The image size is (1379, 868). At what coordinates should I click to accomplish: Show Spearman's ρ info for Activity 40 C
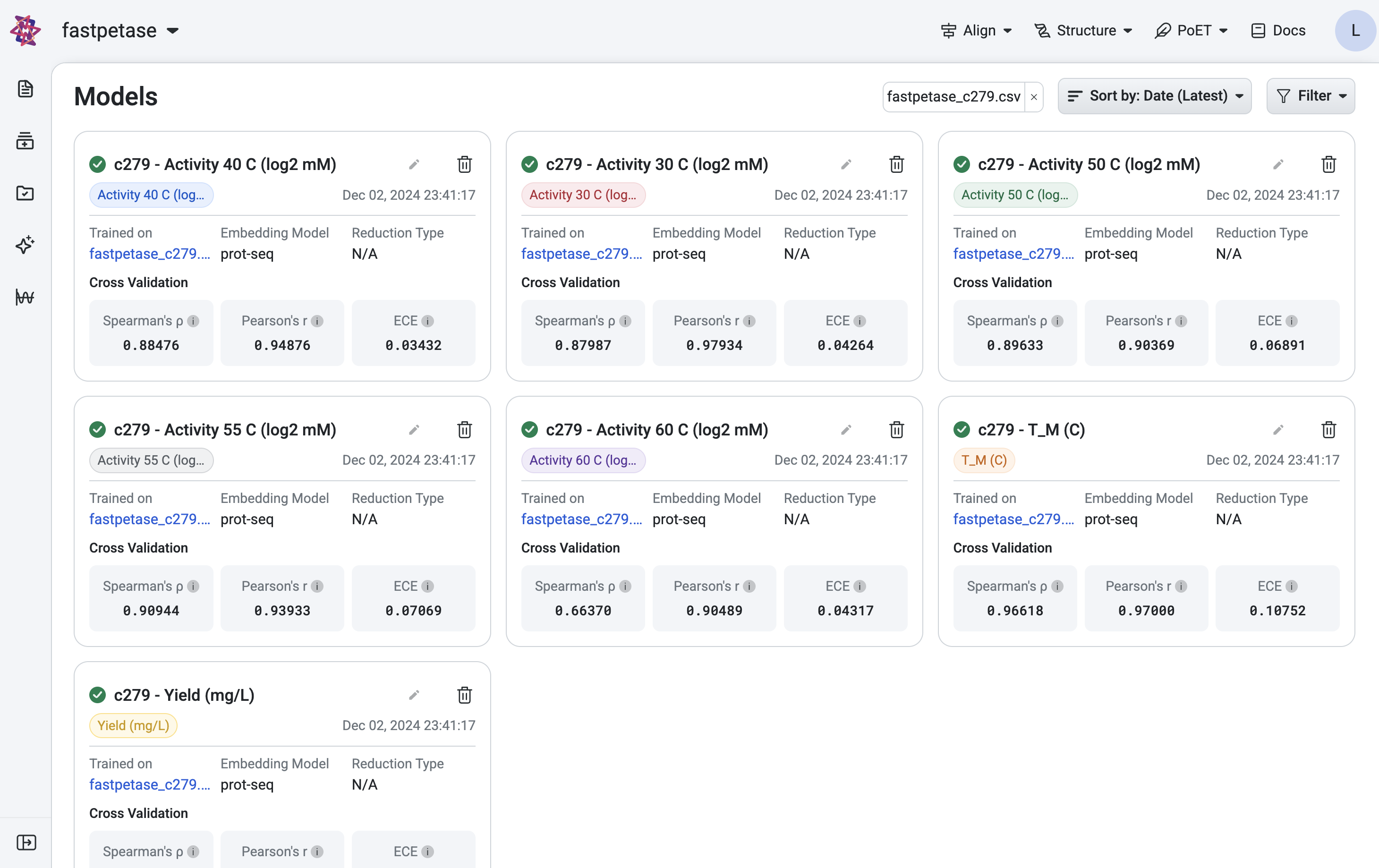[x=194, y=321]
